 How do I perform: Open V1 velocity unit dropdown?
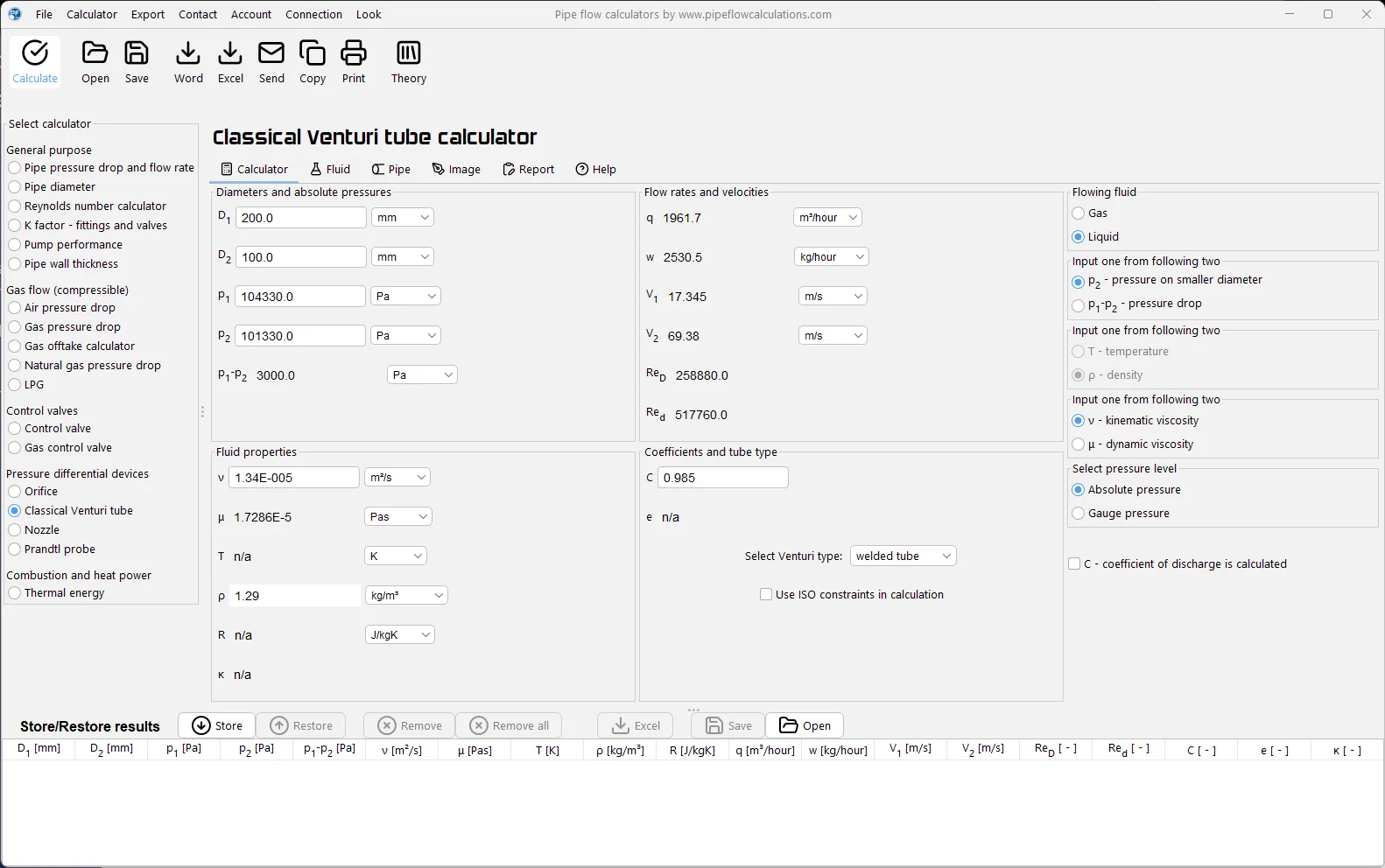tap(833, 297)
